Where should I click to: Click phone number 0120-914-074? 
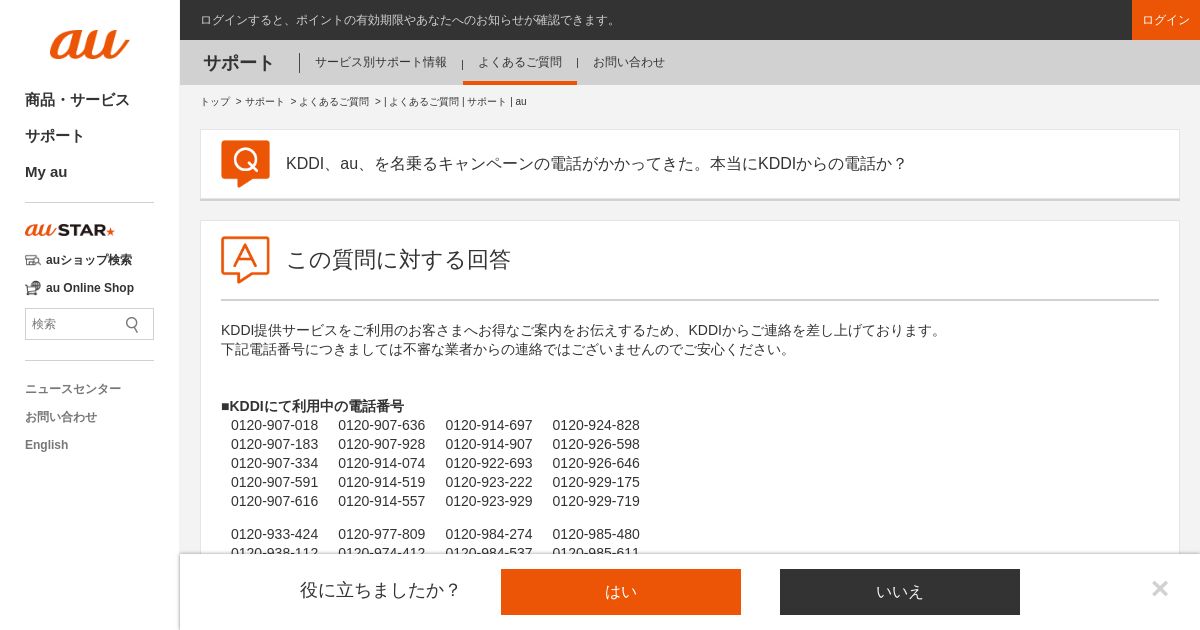(382, 463)
